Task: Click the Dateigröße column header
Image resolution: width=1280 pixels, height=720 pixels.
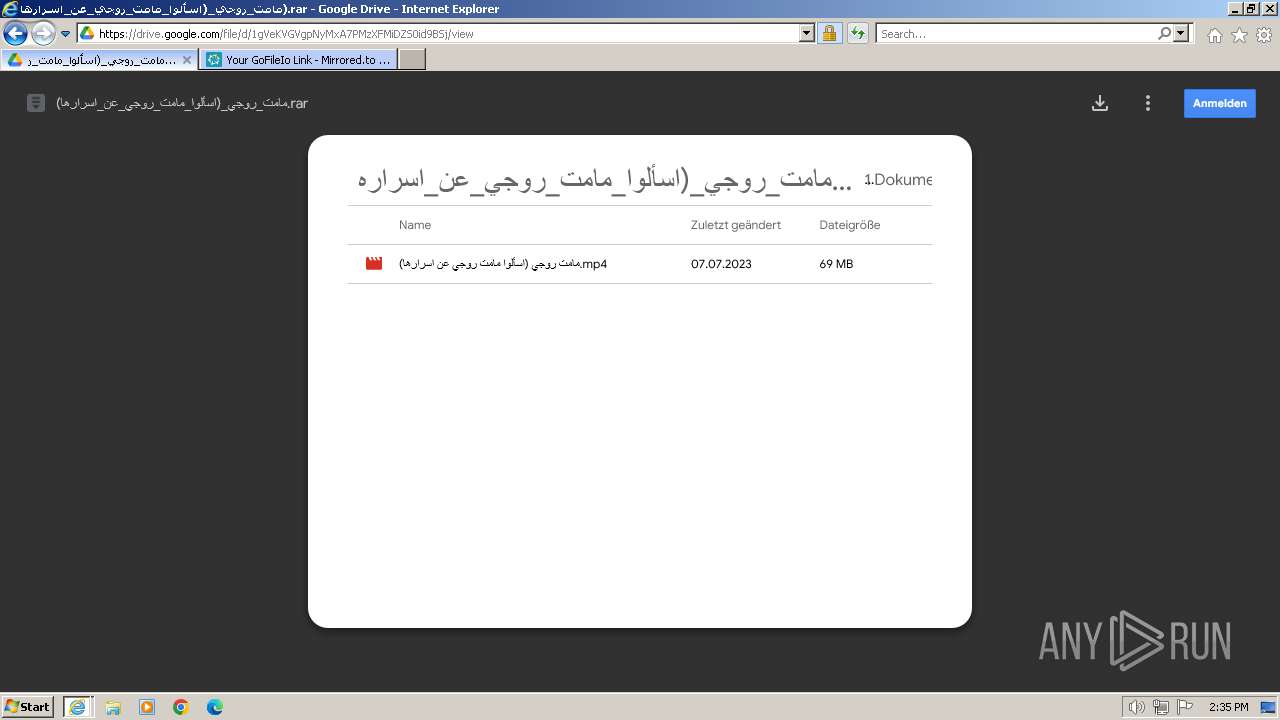Action: [850, 225]
